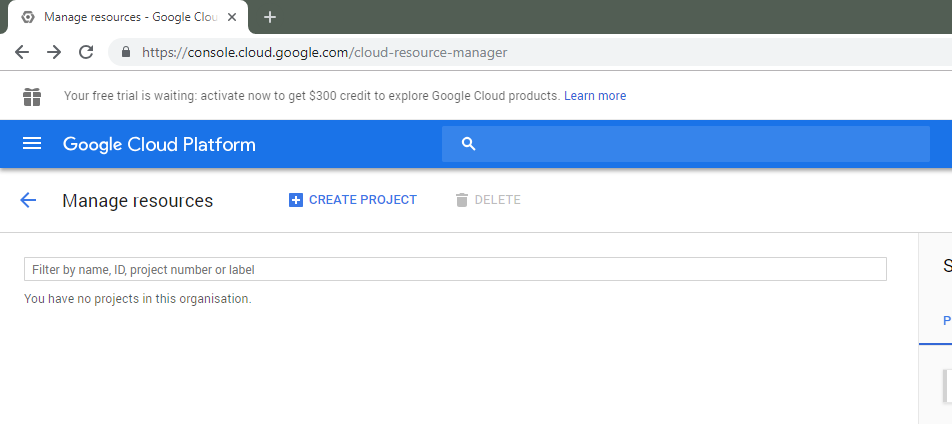Image resolution: width=952 pixels, height=424 pixels.
Task: Focus the blue header search field
Action: tap(700, 144)
